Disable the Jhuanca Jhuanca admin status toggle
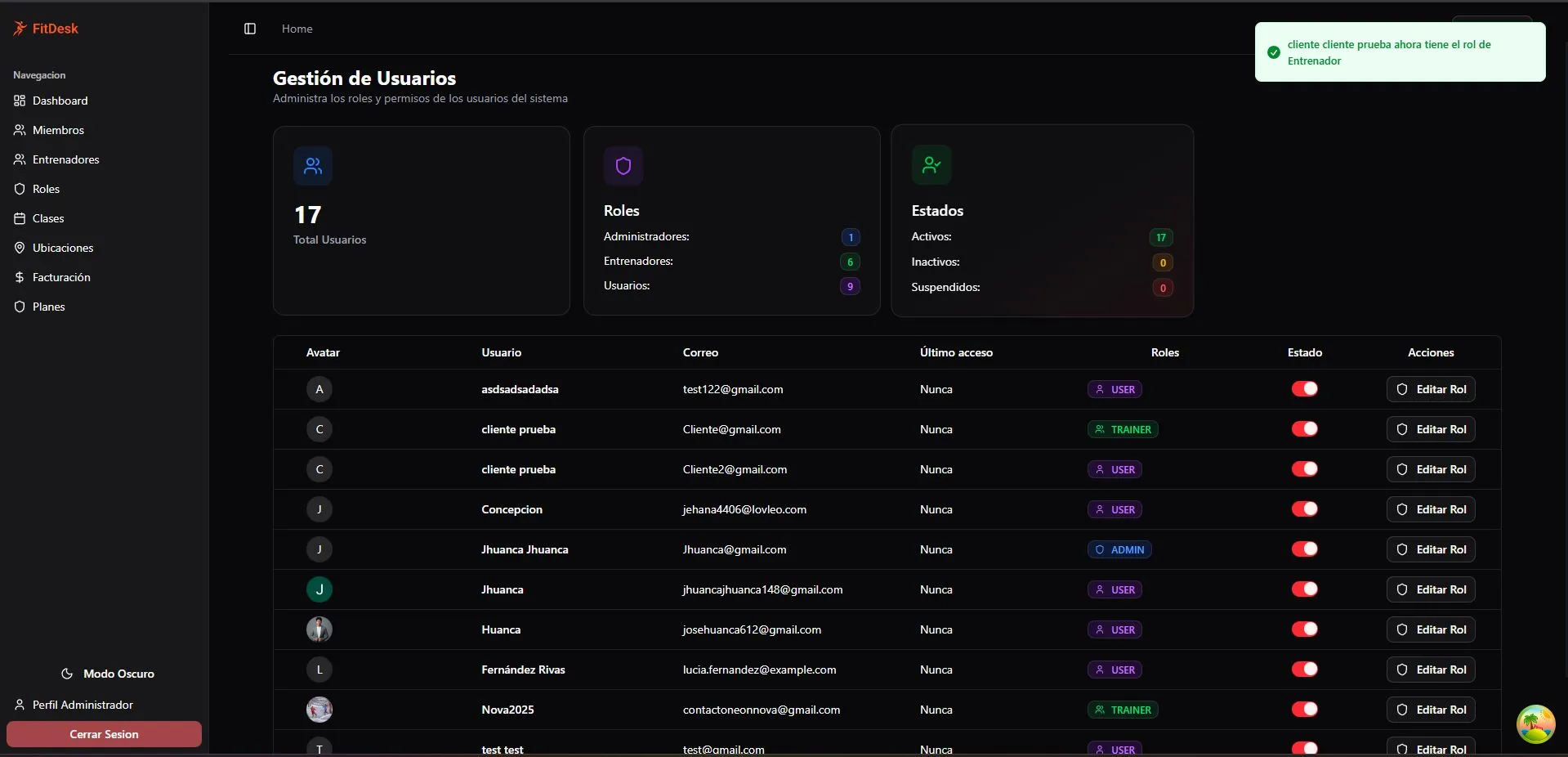1568x757 pixels. [1304, 549]
